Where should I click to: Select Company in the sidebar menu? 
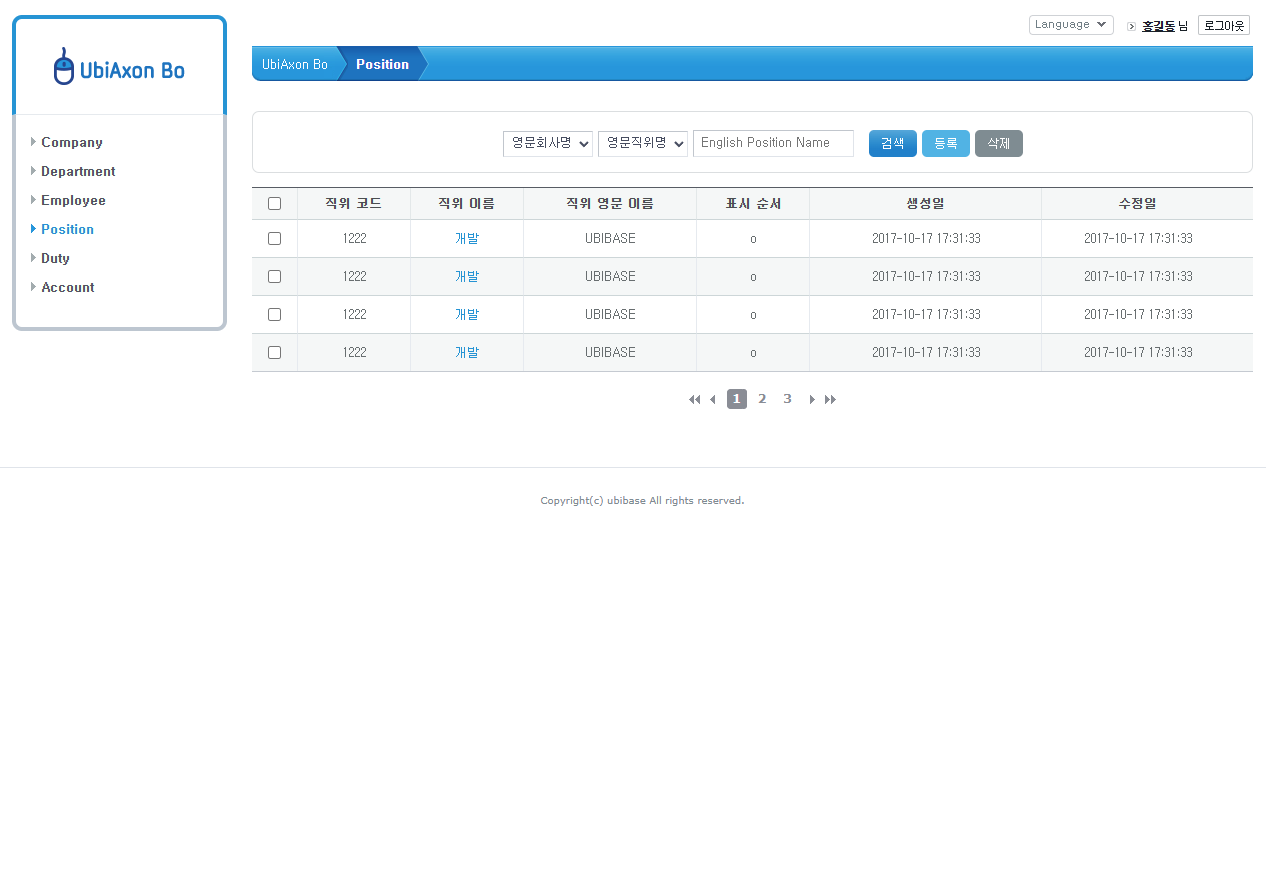[x=71, y=142]
